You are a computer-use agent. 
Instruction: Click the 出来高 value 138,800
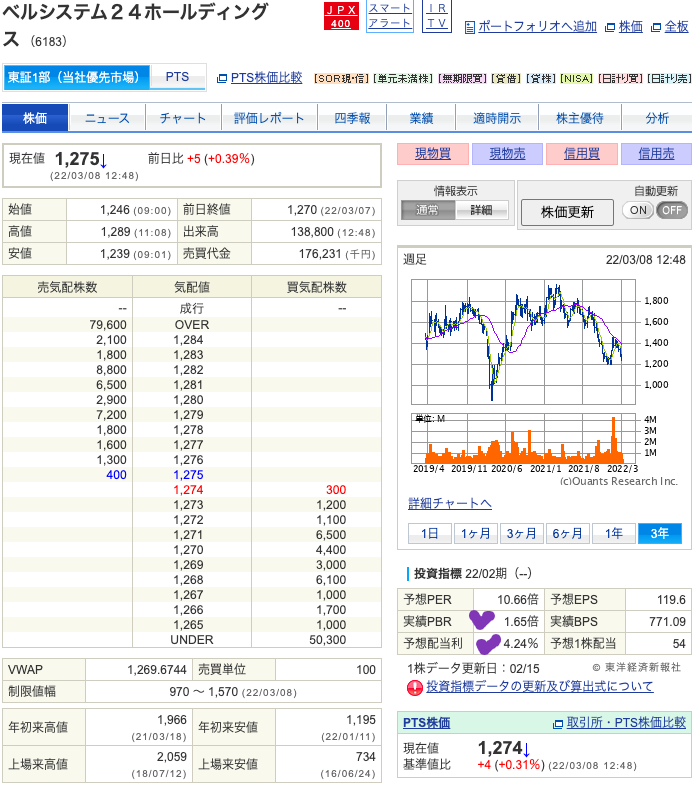tap(312, 232)
